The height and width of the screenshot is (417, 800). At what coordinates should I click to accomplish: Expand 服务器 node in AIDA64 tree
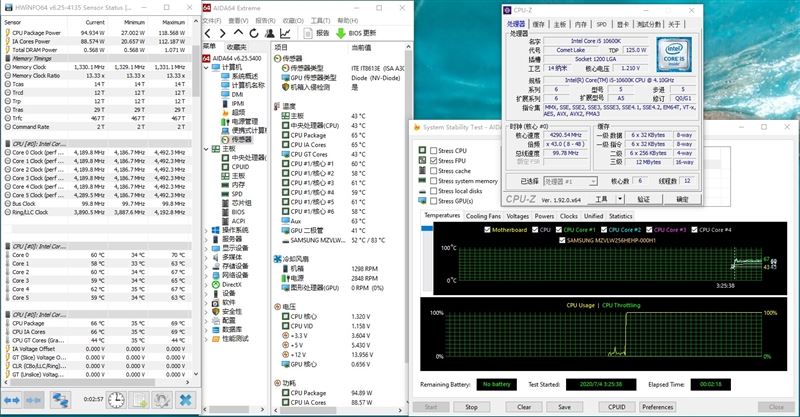[x=206, y=239]
